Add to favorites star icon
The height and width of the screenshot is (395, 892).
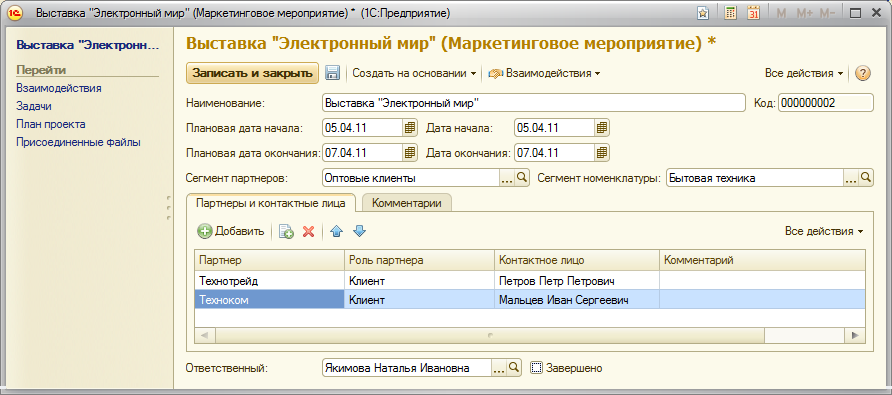click(x=703, y=13)
